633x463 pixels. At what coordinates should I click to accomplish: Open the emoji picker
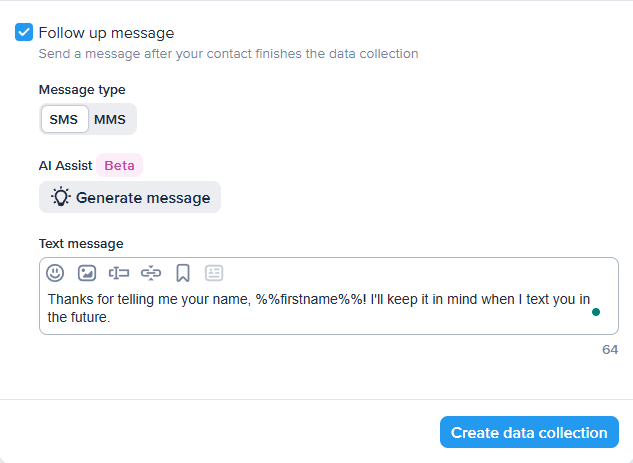click(55, 272)
